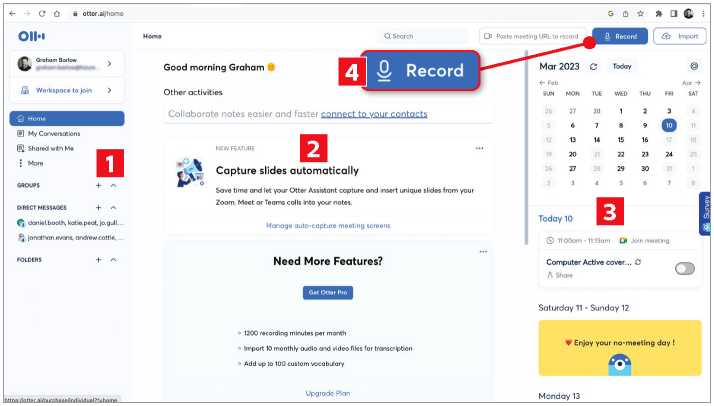Toggle Otter Assistant for Computer Active meeting
The height and width of the screenshot is (406, 714).
click(x=685, y=269)
